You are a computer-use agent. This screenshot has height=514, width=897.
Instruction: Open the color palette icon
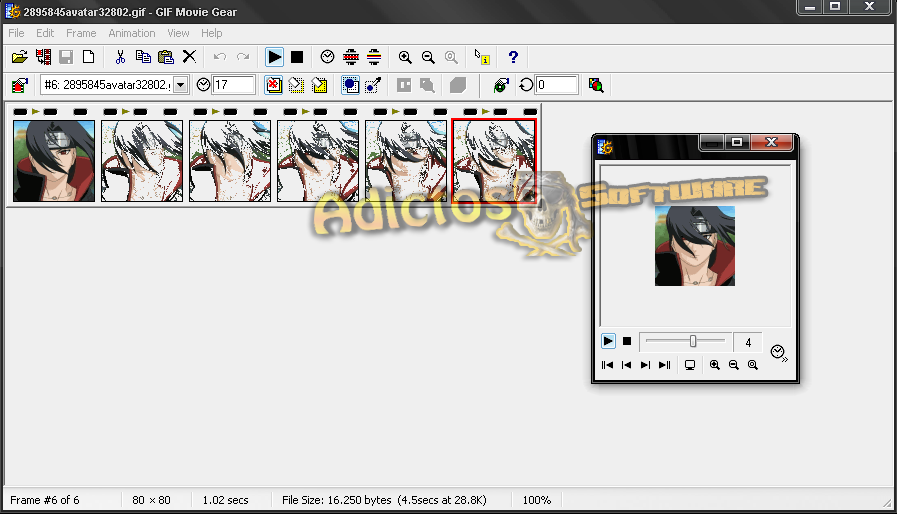pyautogui.click(x=596, y=85)
